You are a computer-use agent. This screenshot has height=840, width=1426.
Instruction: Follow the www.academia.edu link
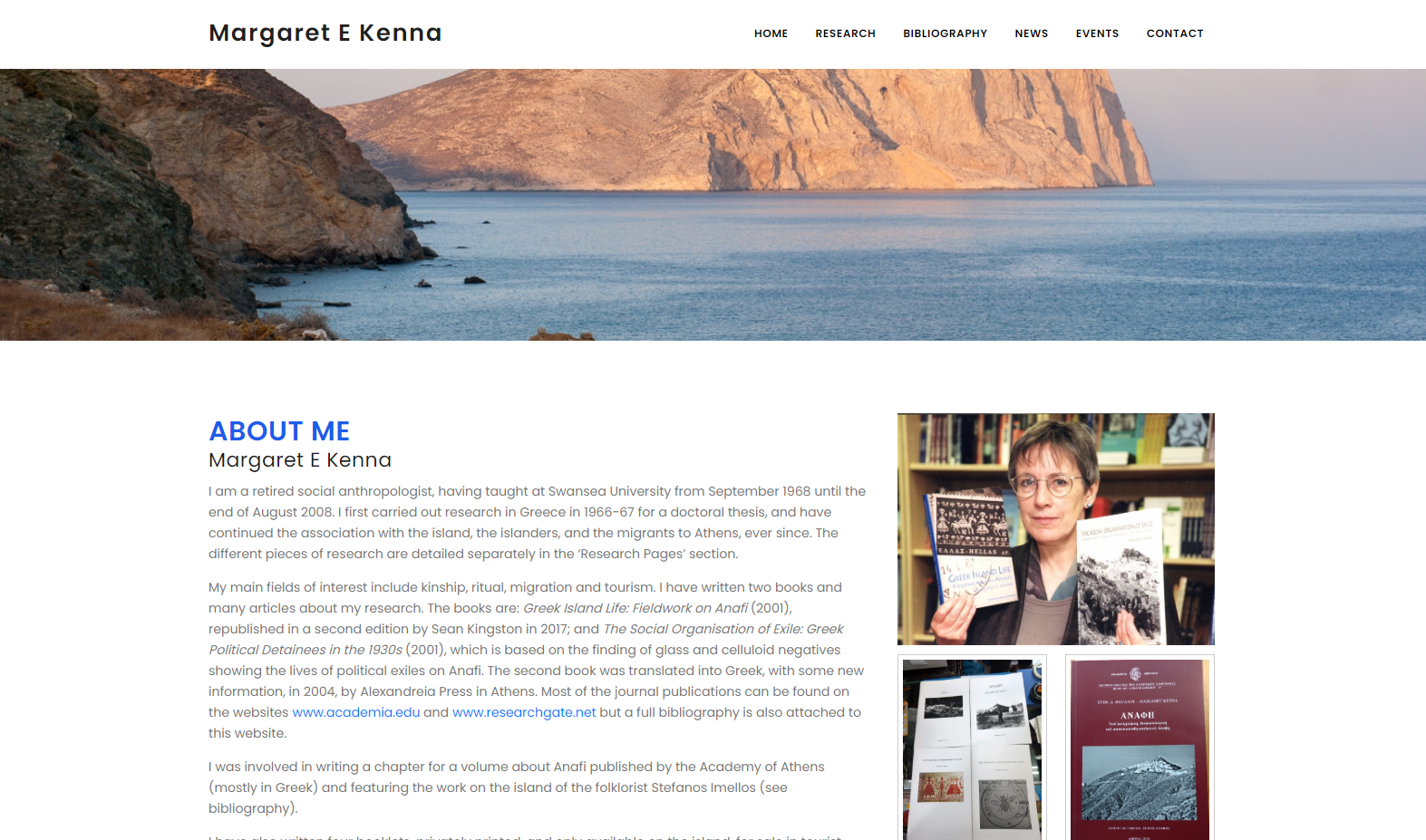[x=356, y=712]
